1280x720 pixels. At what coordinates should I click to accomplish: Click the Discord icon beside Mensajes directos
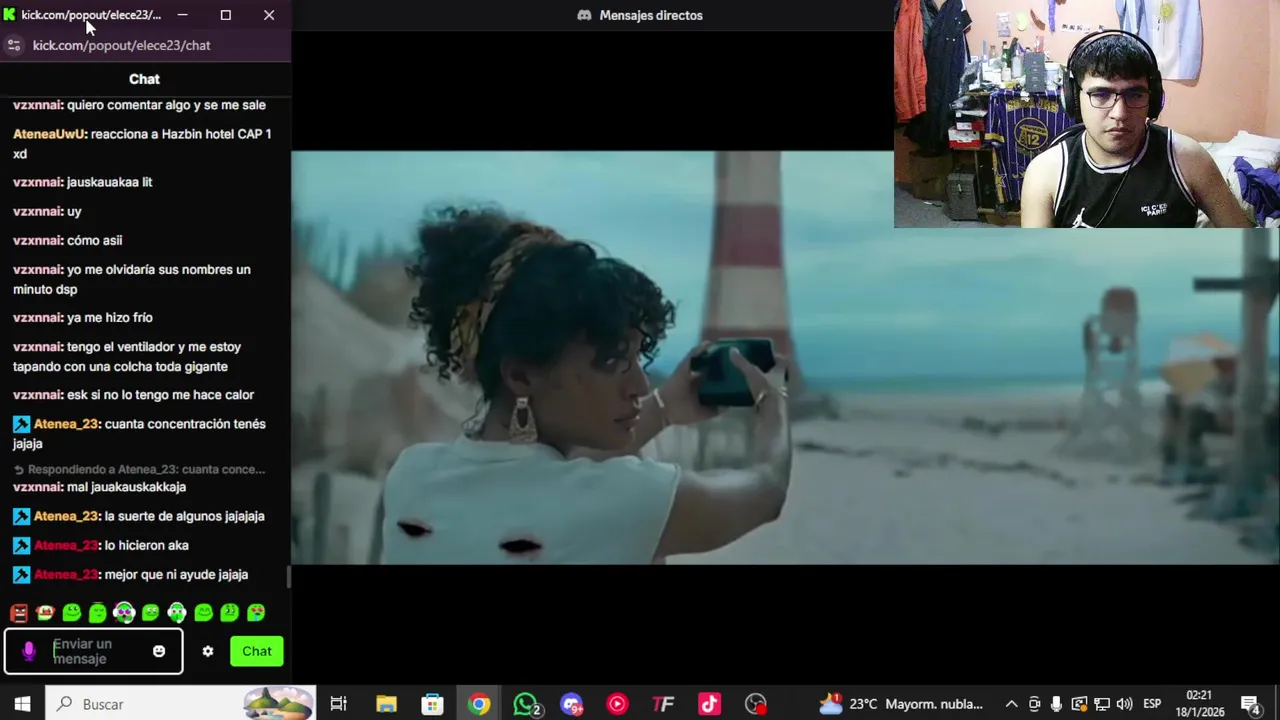[584, 15]
